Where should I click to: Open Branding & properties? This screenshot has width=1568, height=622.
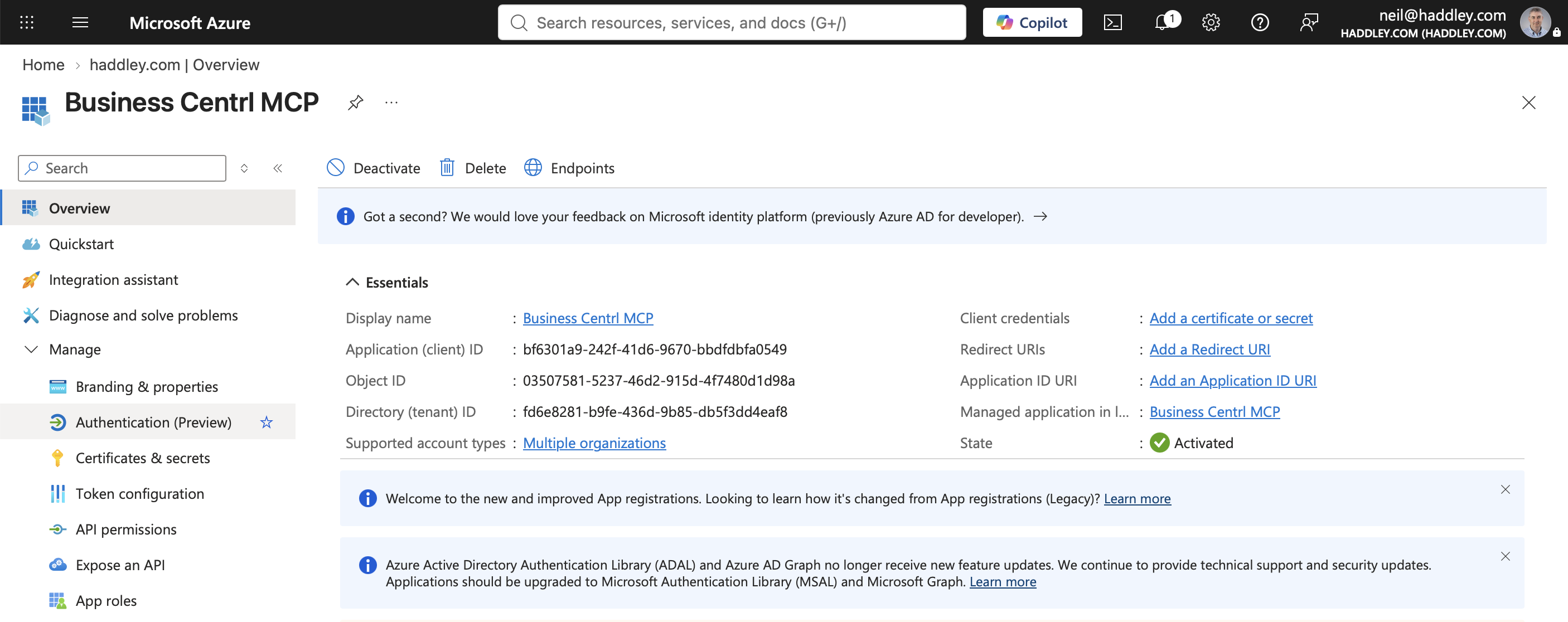click(x=148, y=386)
